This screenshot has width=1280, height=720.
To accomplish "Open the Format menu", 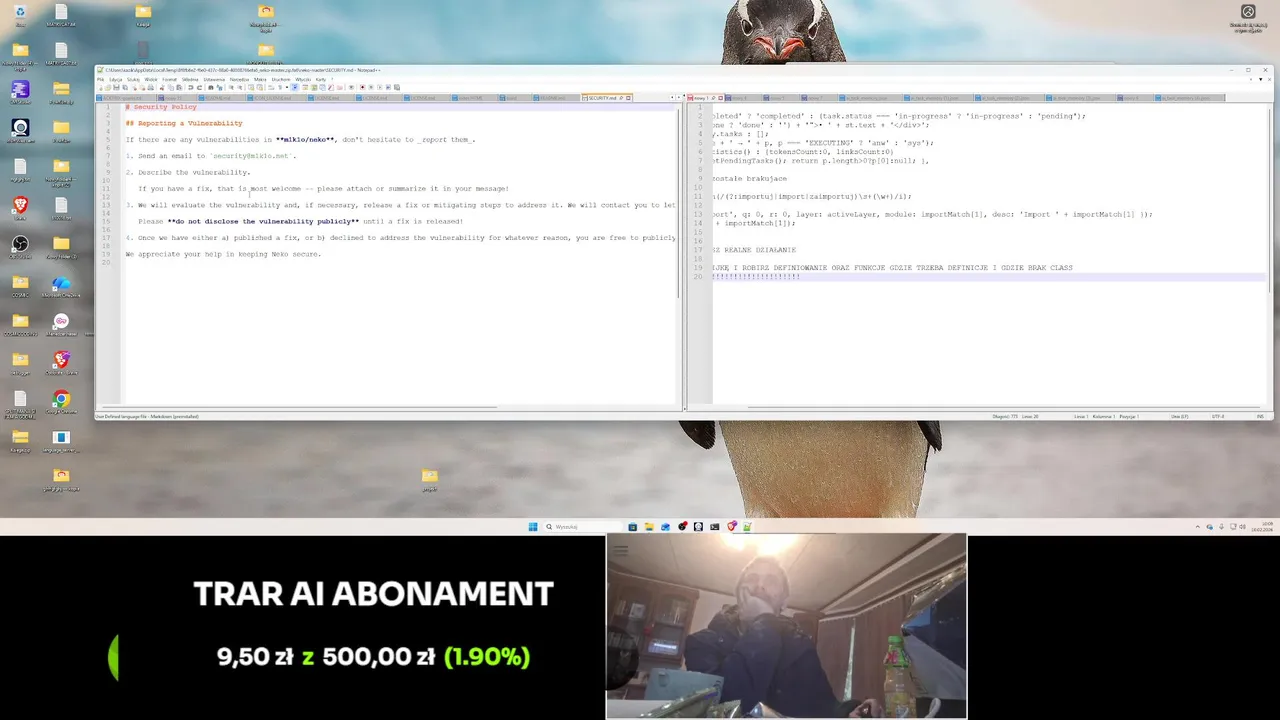I will coord(169,79).
